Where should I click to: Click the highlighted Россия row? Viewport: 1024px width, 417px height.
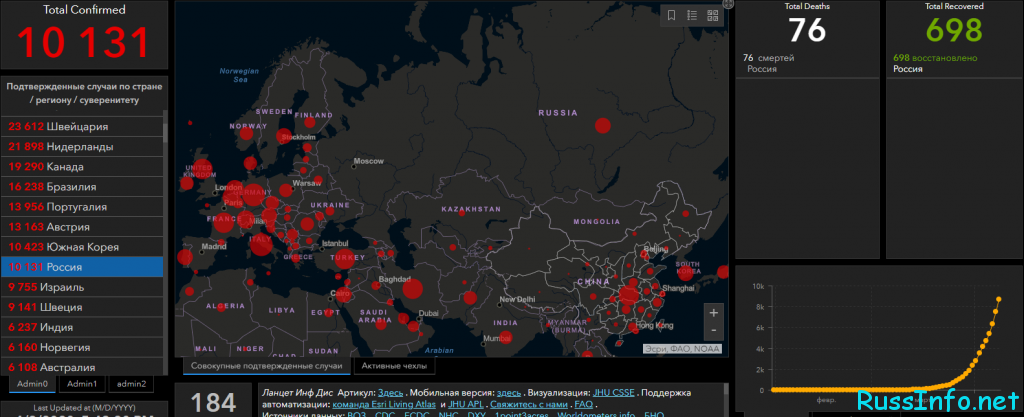(82, 267)
